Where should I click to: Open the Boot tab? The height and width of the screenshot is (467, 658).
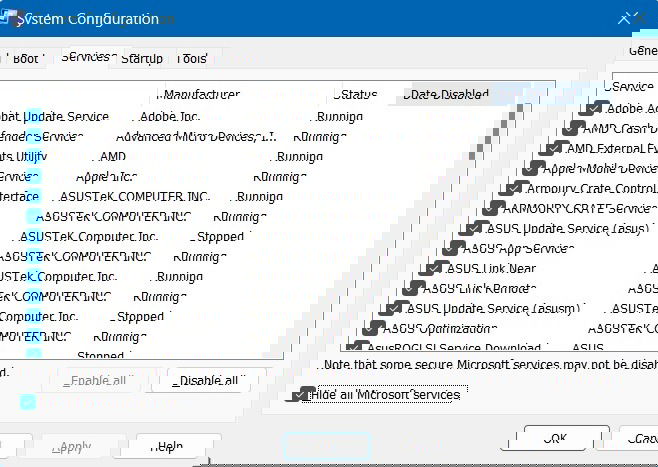click(26, 58)
